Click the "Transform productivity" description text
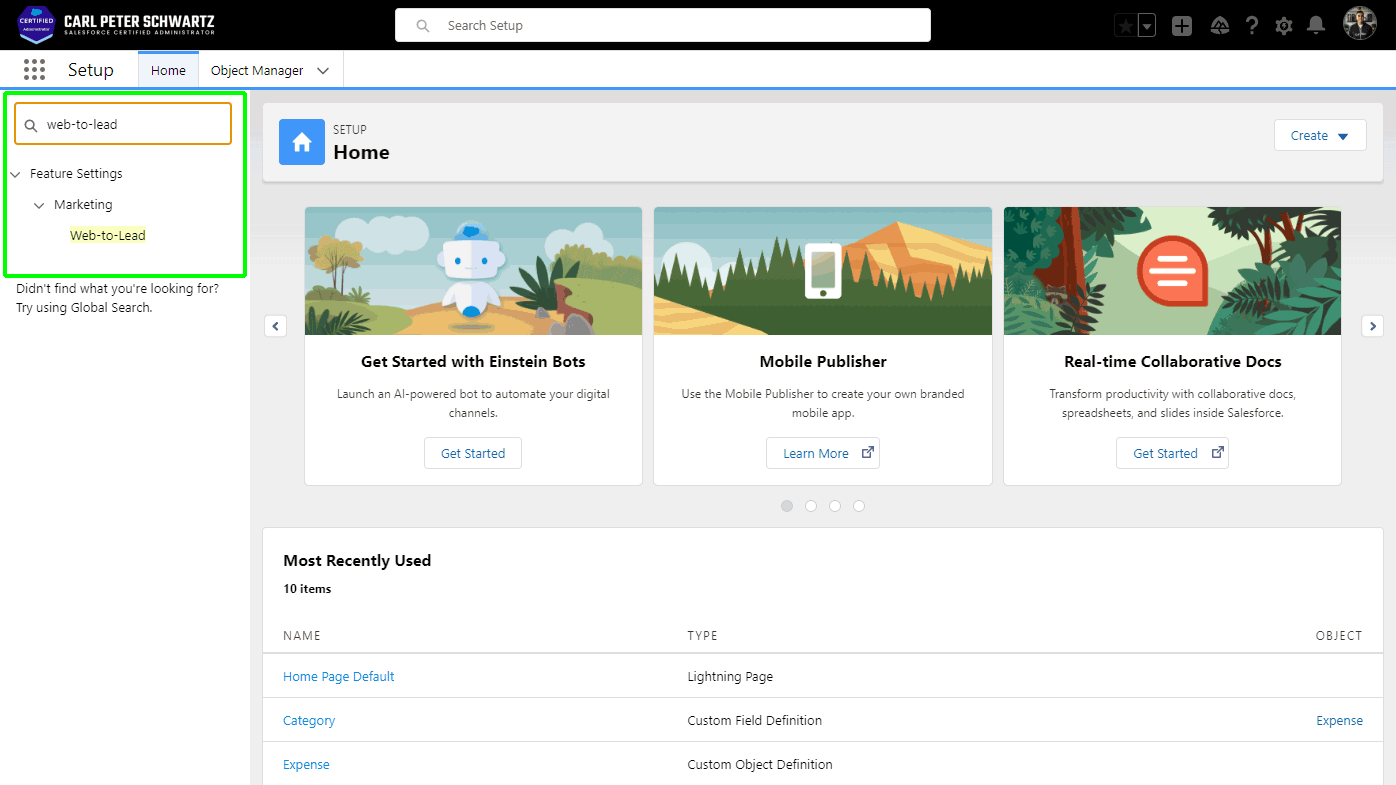Screen dimensions: 1396x785 pos(1172,403)
